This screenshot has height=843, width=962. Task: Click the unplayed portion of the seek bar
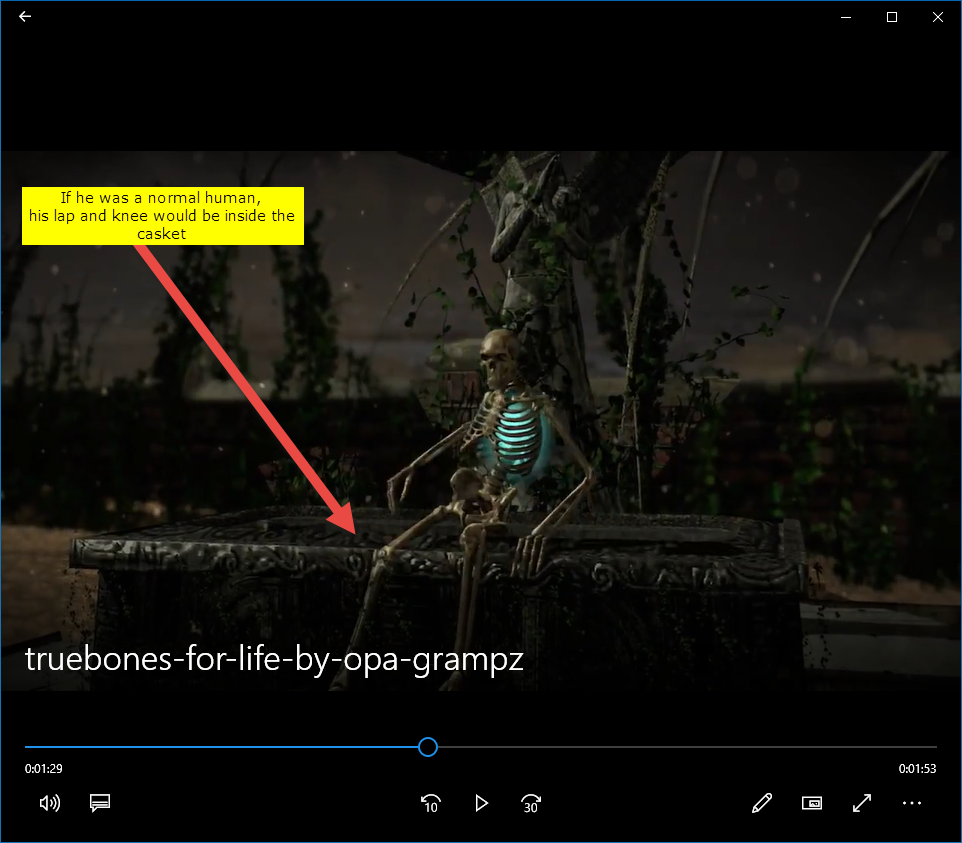[680, 747]
